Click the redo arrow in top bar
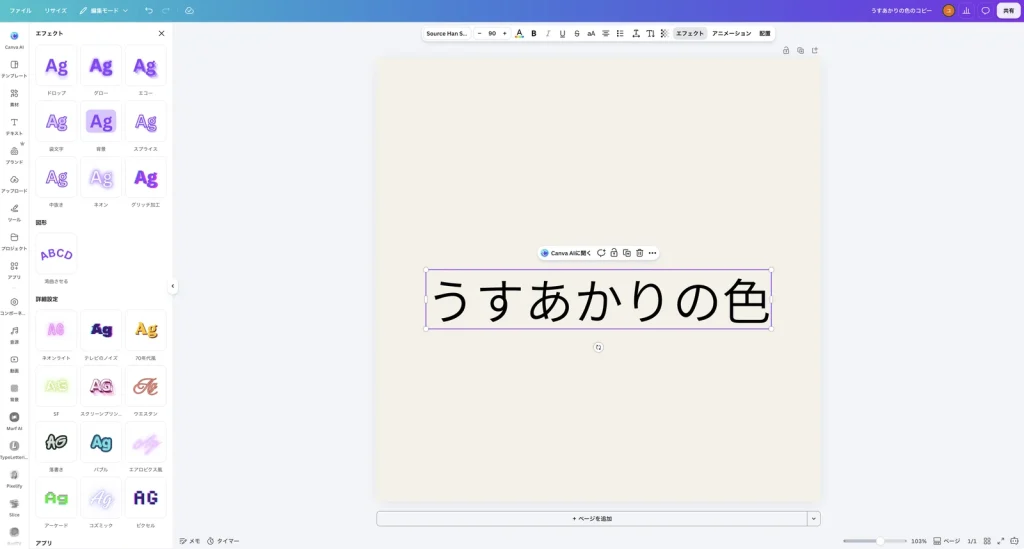Image resolution: width=1024 pixels, height=549 pixels. (166, 10)
